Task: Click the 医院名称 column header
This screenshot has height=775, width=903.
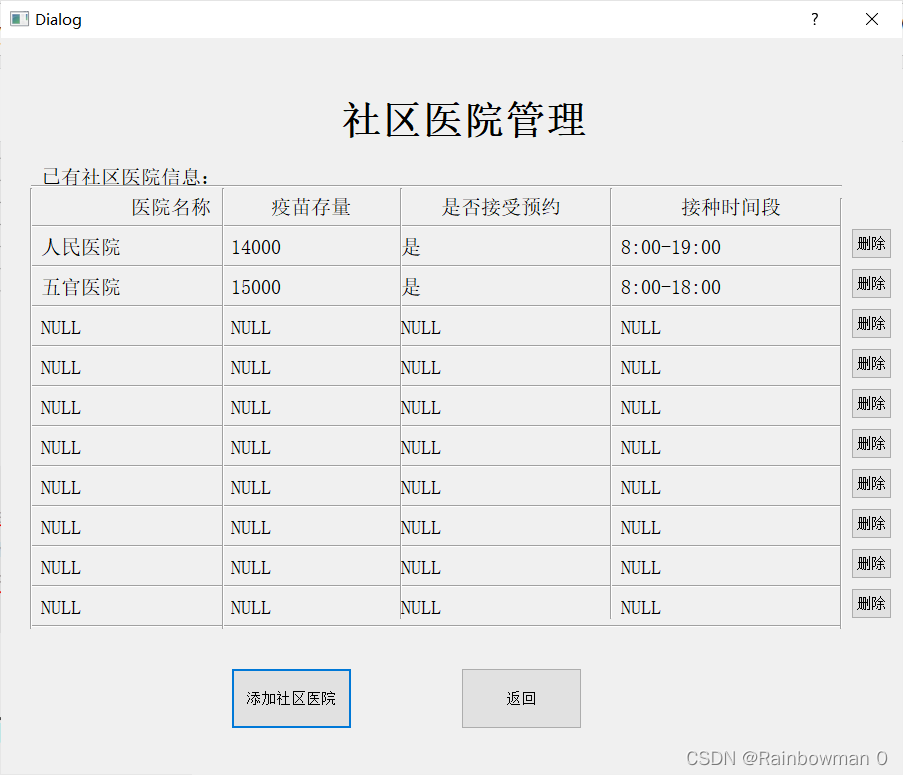Action: (x=127, y=207)
